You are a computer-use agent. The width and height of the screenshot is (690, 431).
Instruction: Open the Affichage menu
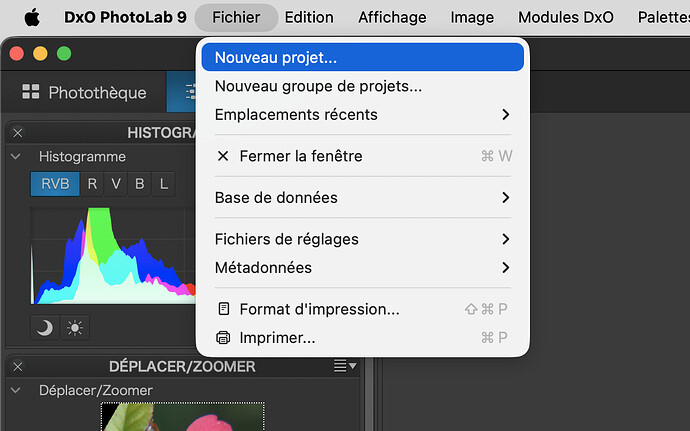coord(392,18)
